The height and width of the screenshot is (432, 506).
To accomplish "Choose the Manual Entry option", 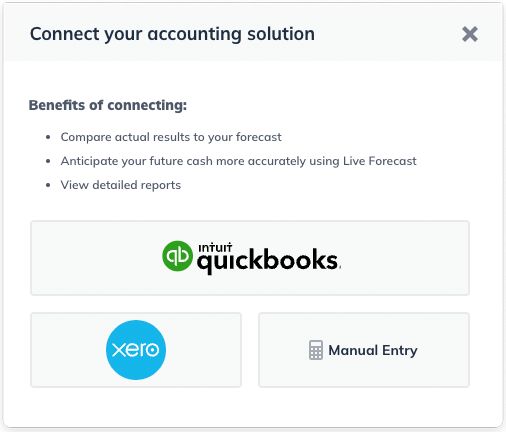I will click(364, 350).
